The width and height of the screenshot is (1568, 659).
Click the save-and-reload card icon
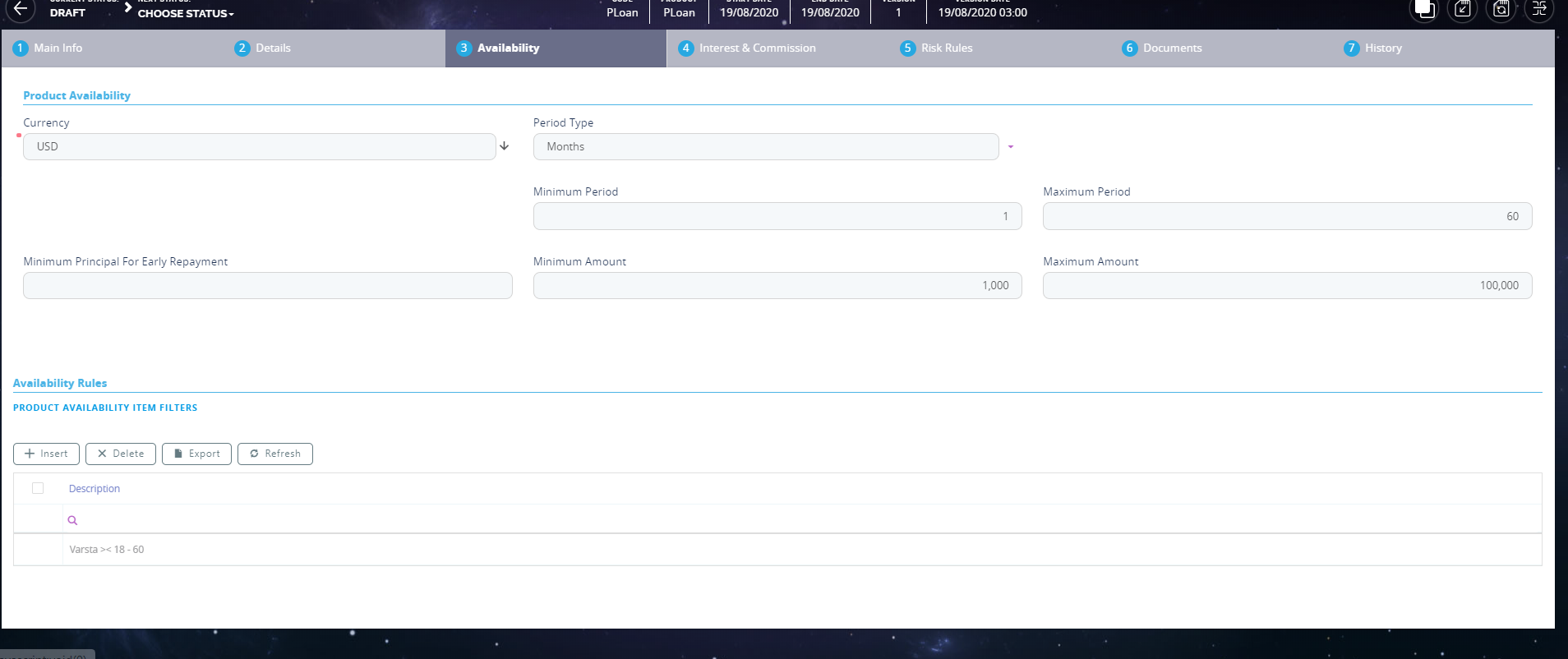[1501, 10]
